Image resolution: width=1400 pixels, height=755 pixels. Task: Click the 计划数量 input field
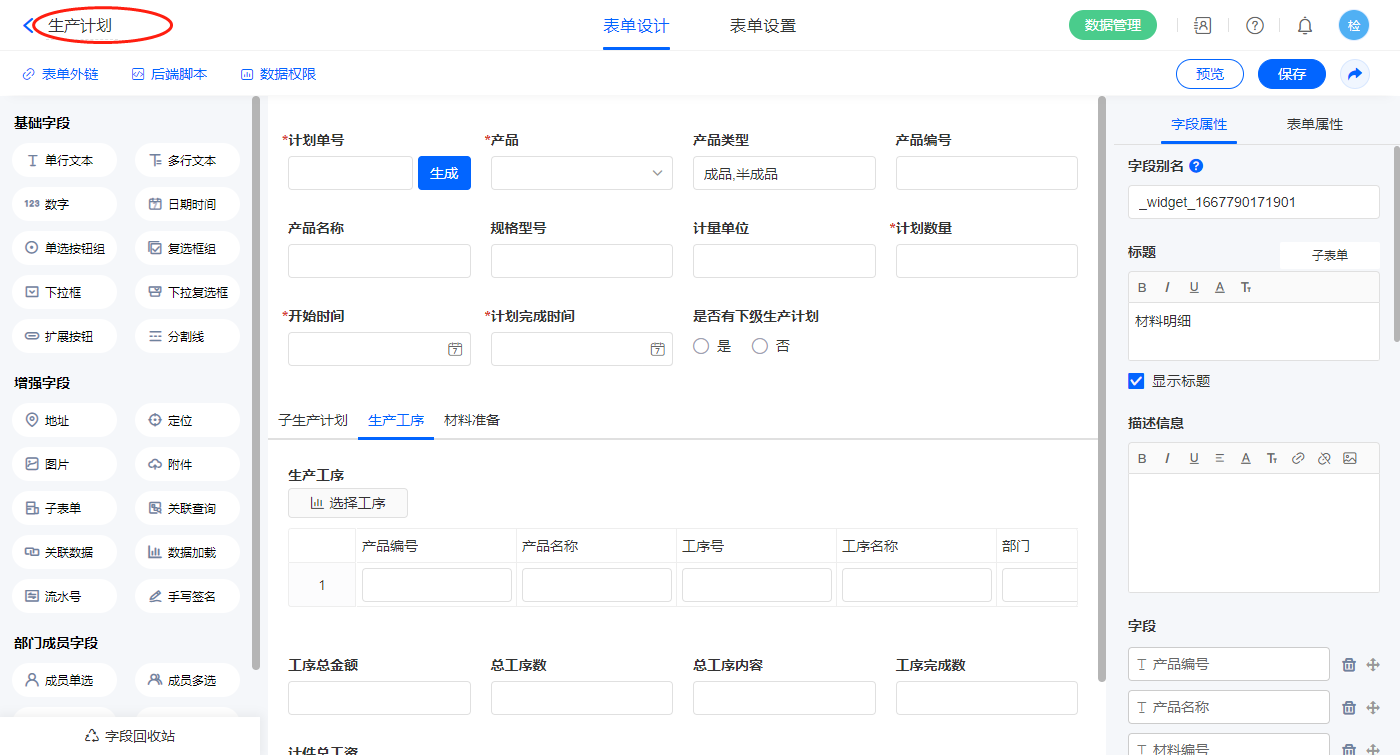986,261
